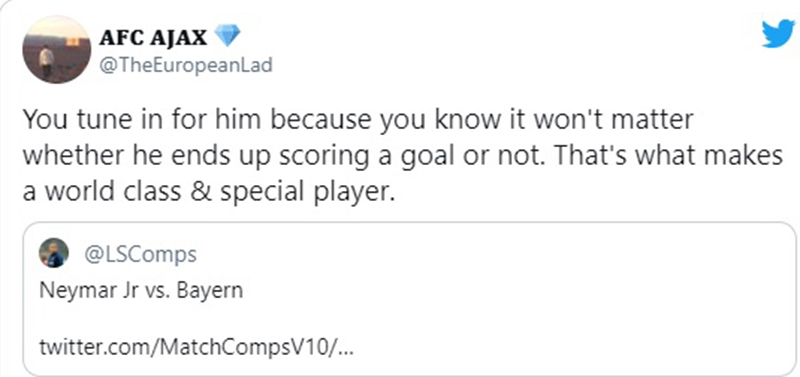Open the AFC AJAX profile avatar
Screen dimensions: 800x377
pos(57,49)
